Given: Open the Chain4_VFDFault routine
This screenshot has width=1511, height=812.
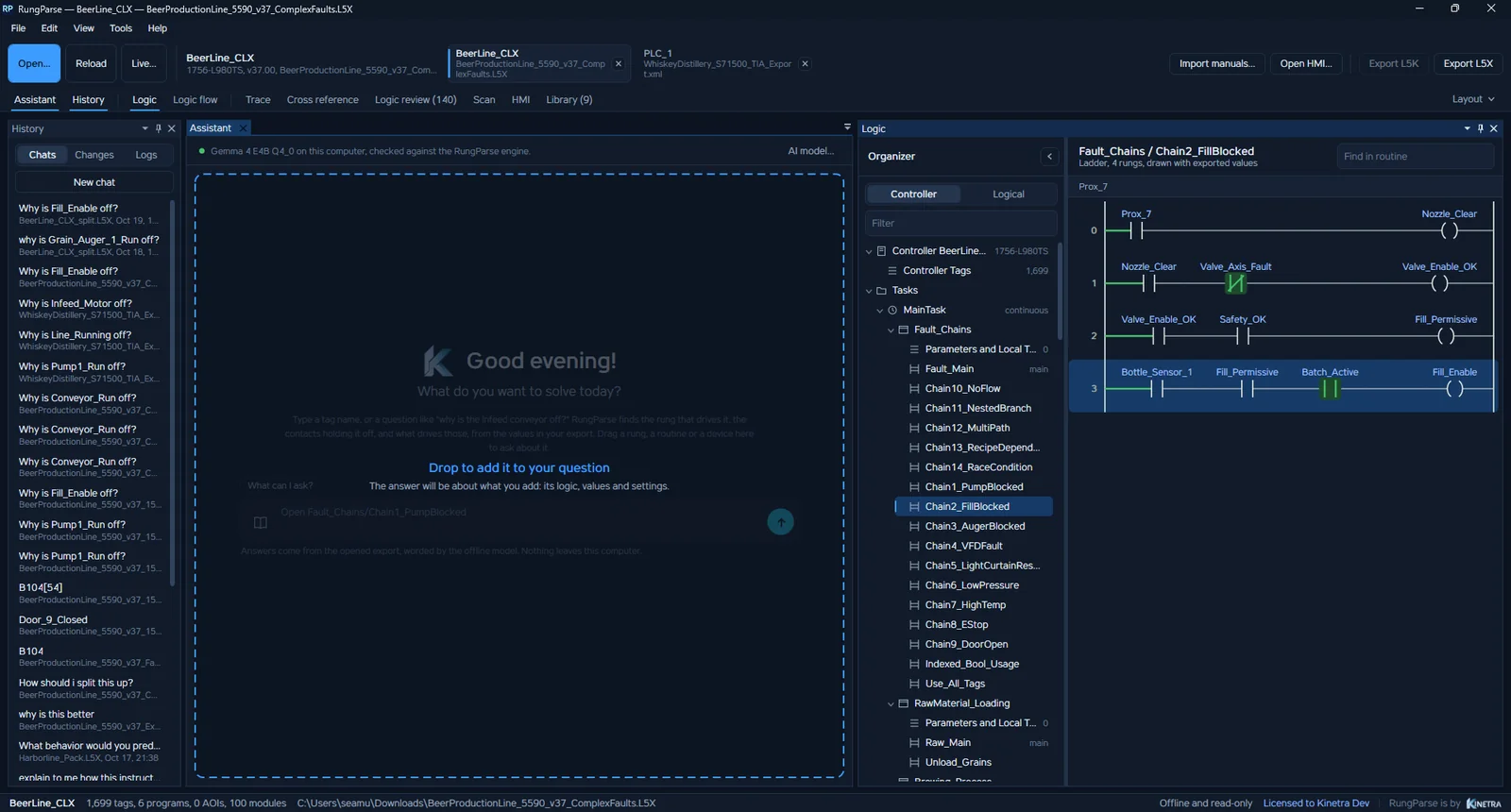Looking at the screenshot, I should (x=964, y=547).
